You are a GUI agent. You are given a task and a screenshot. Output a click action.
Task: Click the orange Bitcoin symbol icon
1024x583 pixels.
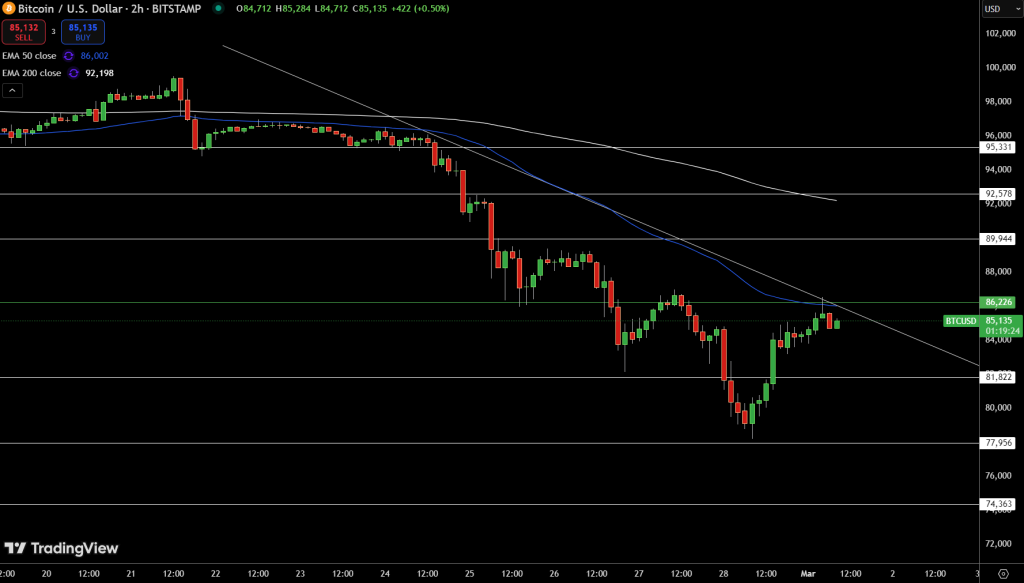coord(8,8)
